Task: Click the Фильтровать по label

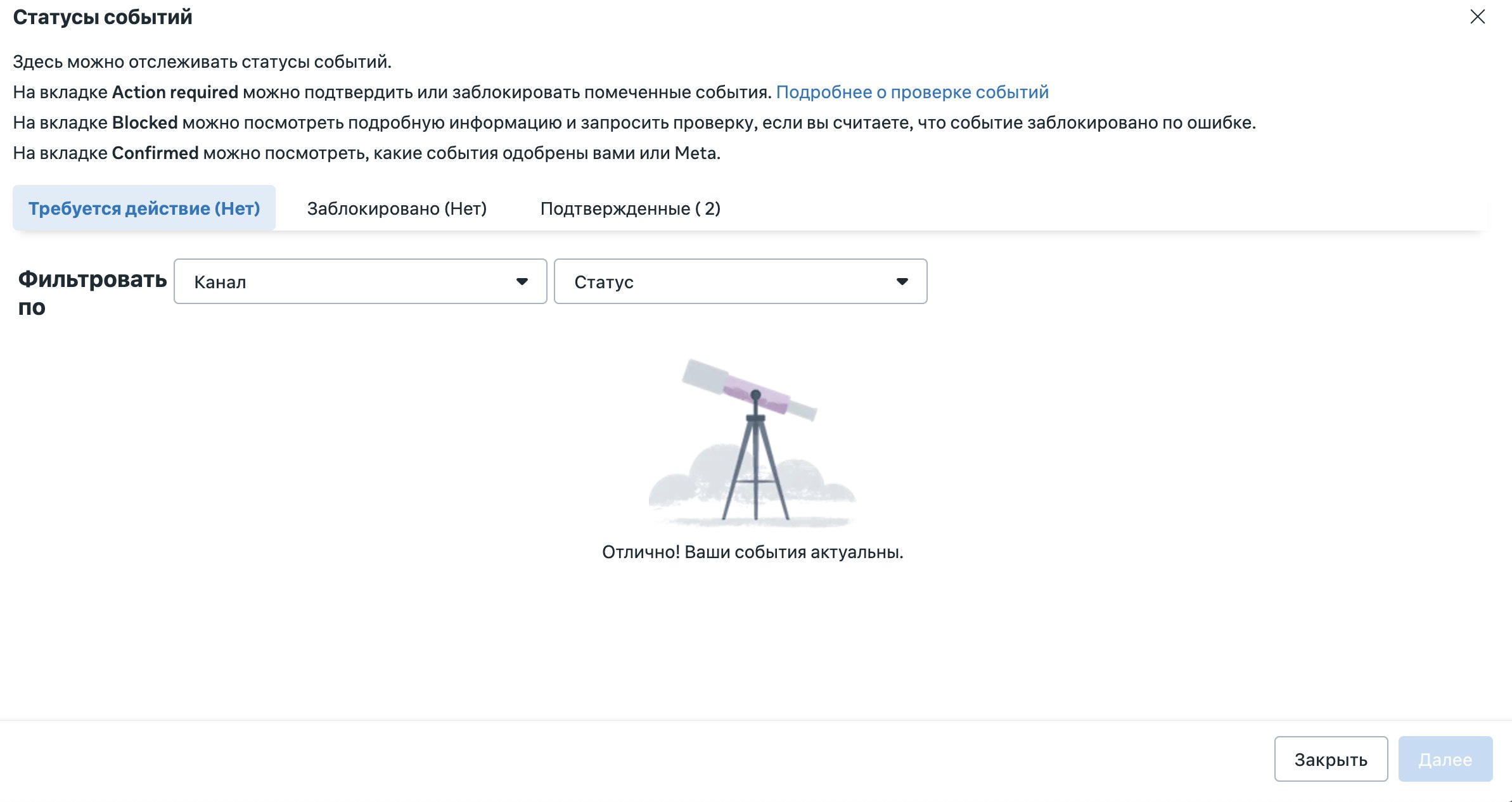Action: click(x=92, y=293)
